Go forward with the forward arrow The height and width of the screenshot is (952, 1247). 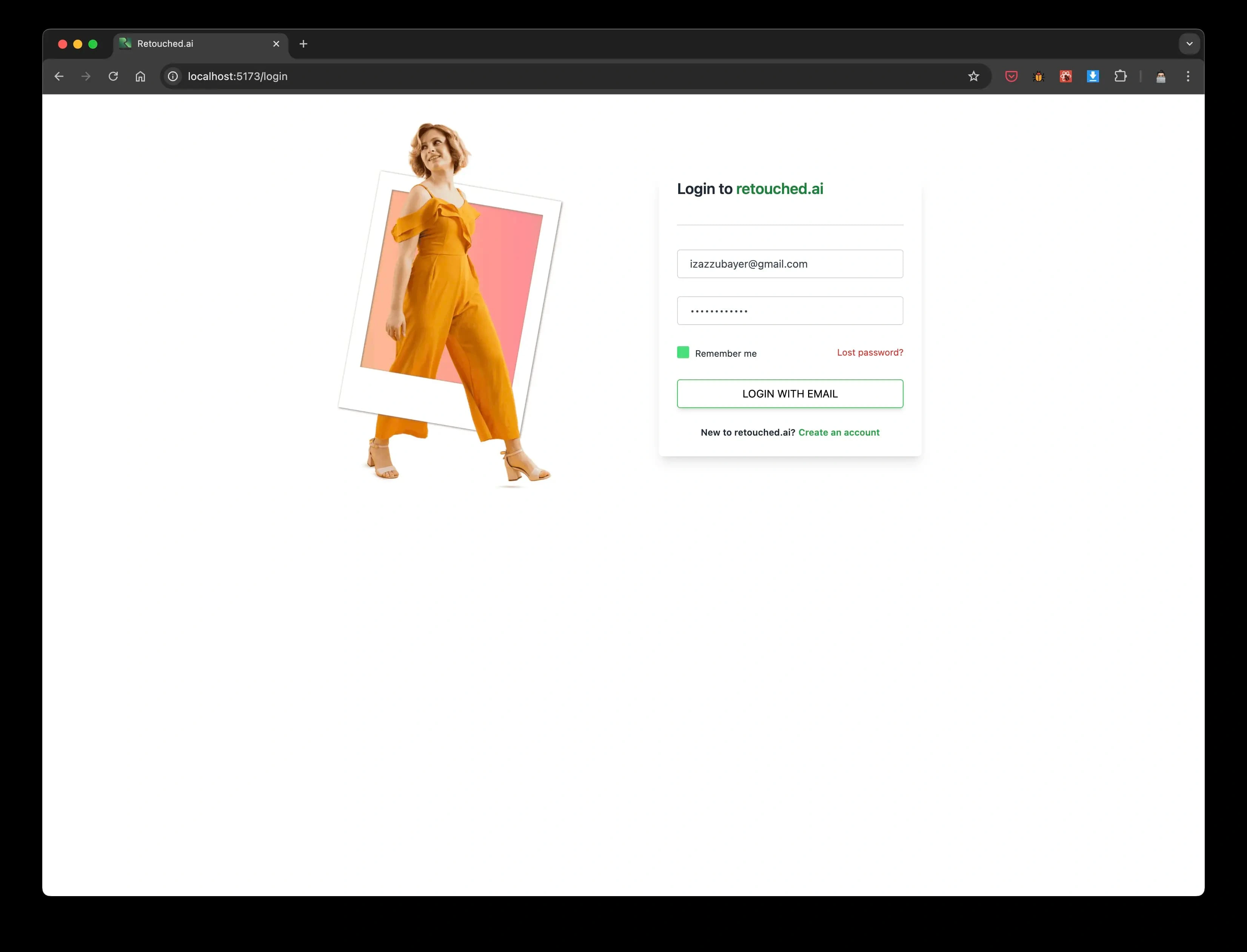(x=86, y=77)
